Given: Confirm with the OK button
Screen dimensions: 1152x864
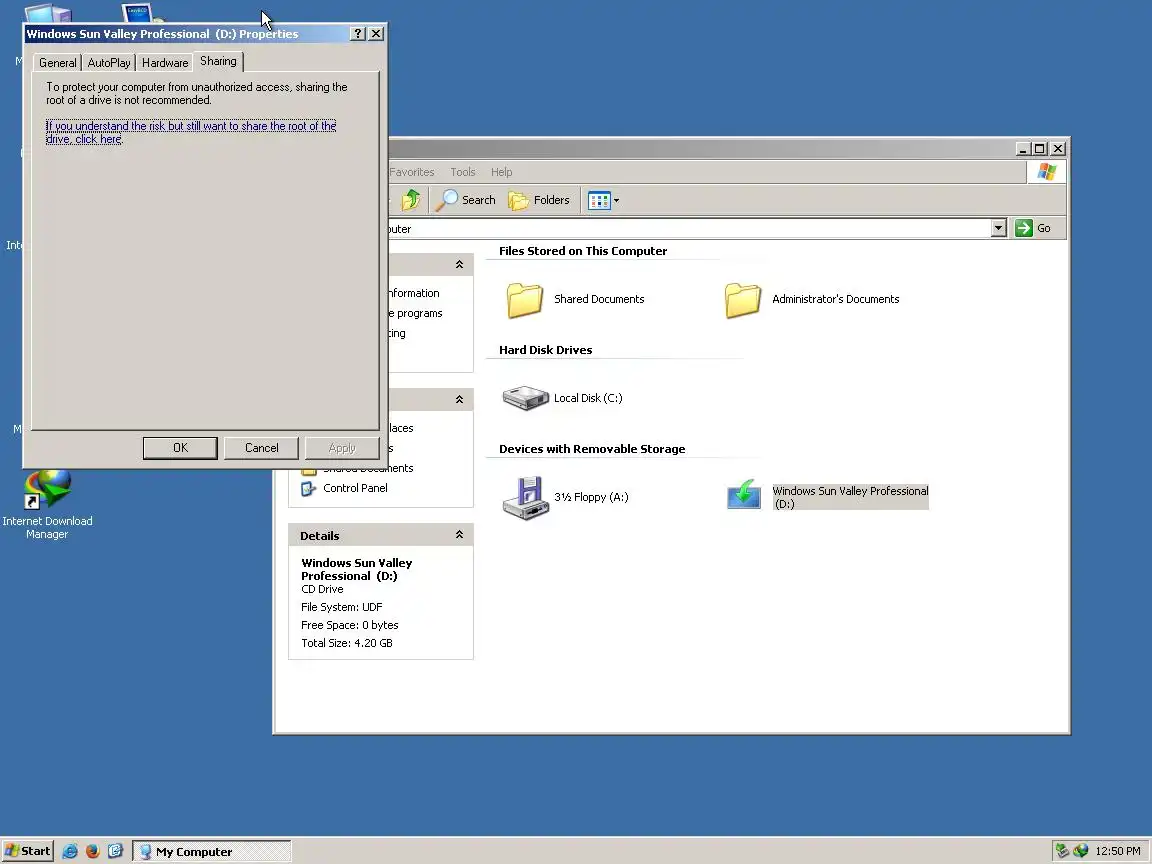Looking at the screenshot, I should [x=180, y=447].
